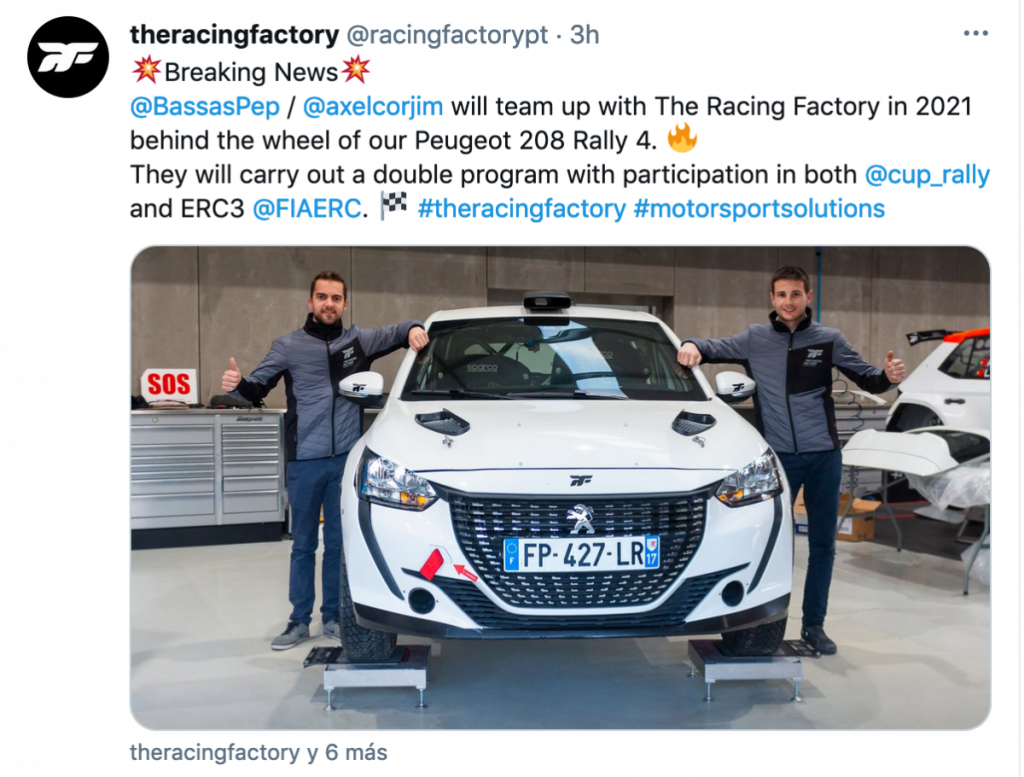Open the #motorsportsolutions hashtag

[759, 209]
